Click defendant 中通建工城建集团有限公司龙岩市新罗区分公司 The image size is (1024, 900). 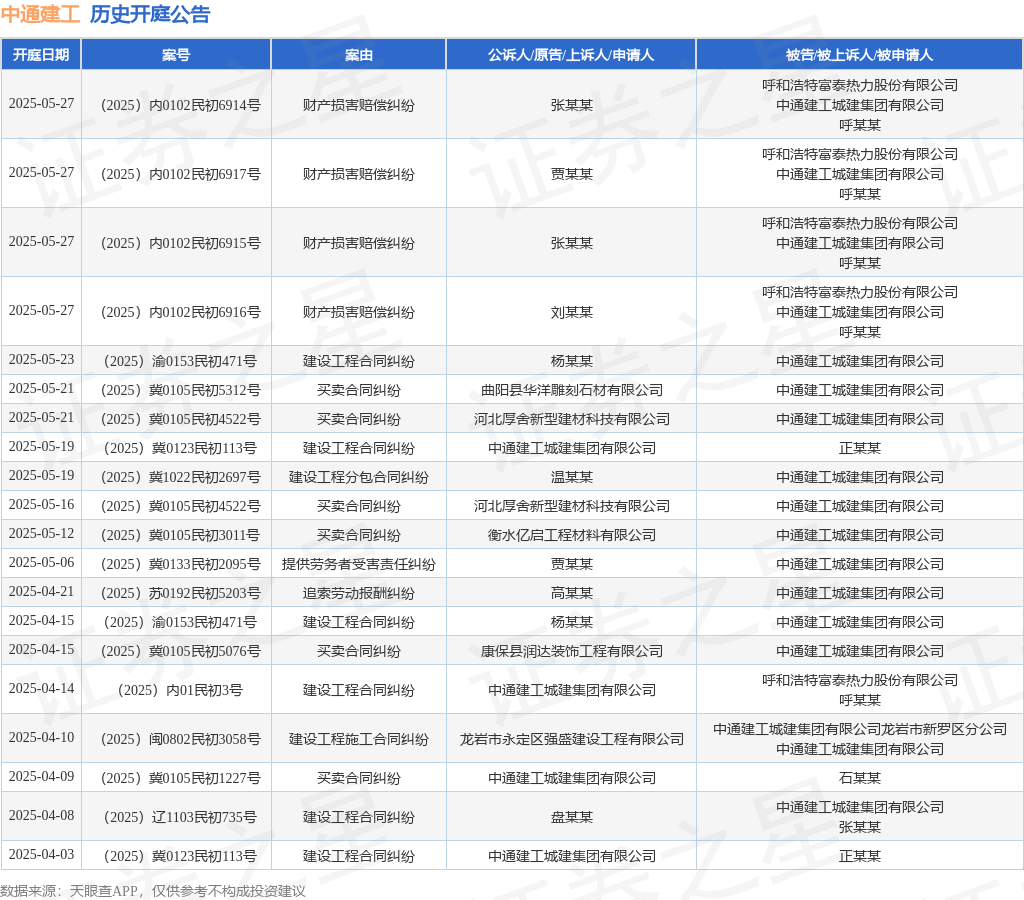tap(859, 730)
